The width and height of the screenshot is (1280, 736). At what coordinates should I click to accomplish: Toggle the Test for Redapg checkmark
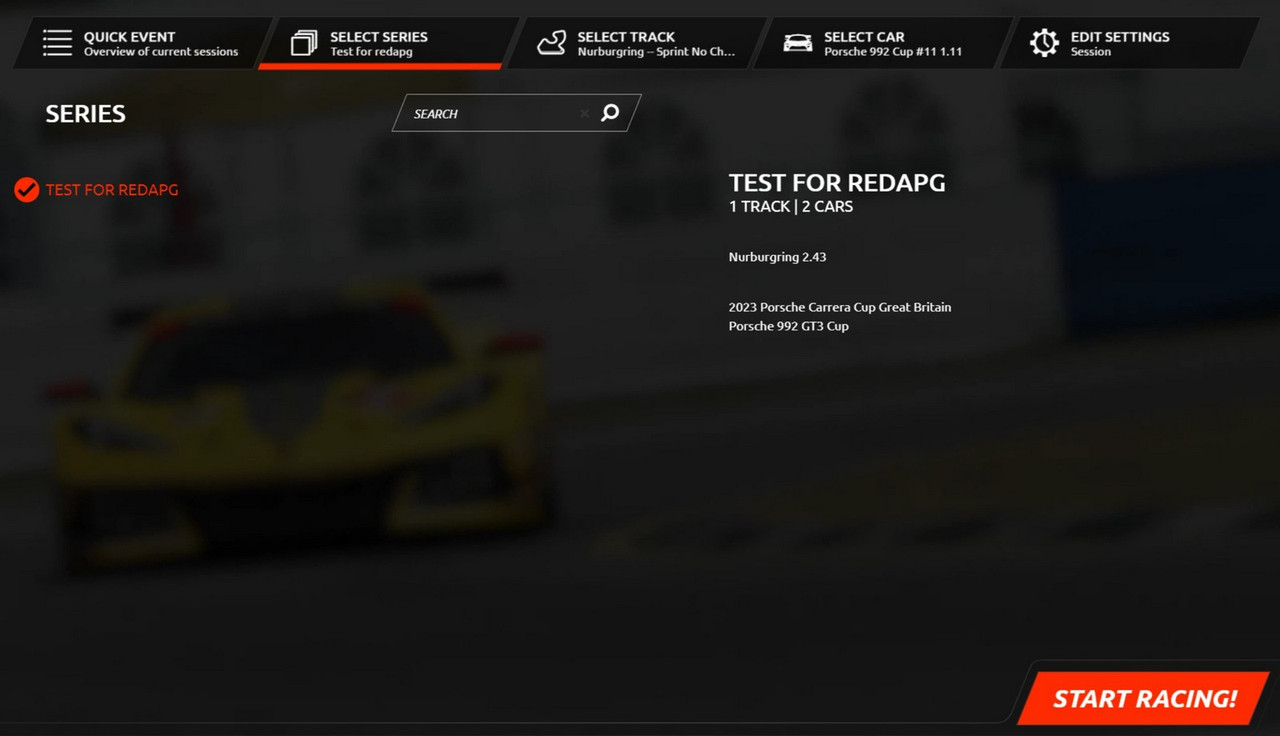pos(27,189)
